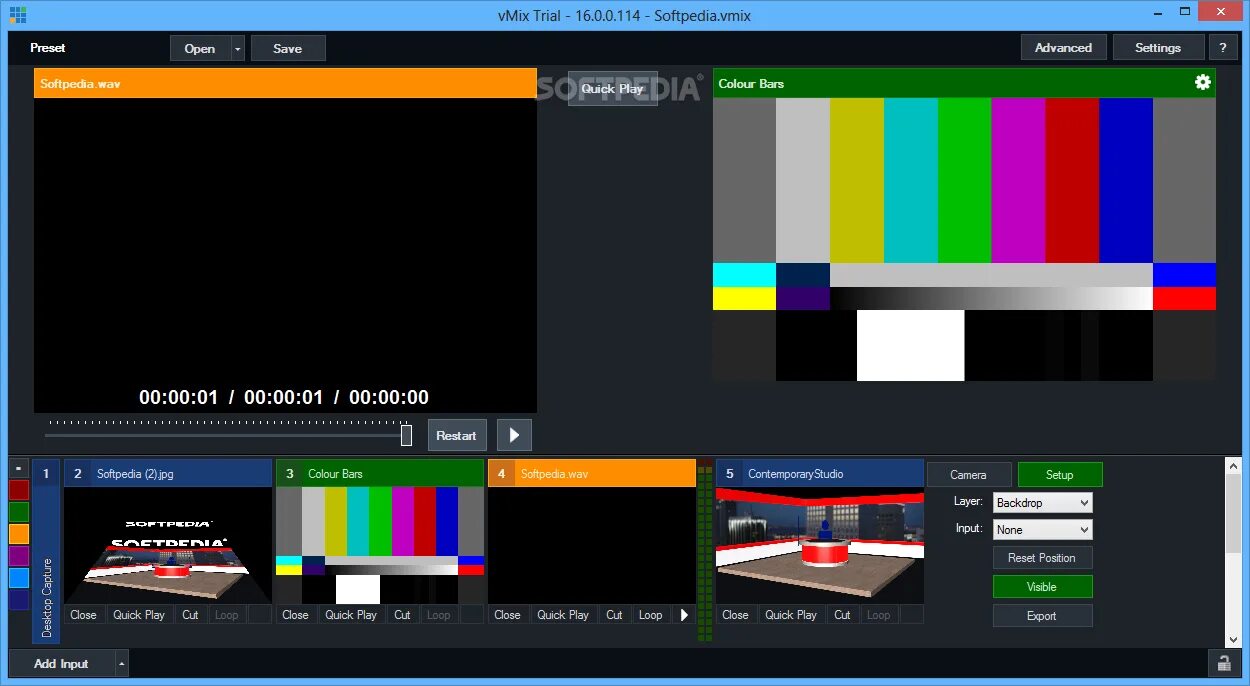Toggle Loop on Softpedia.wav input 4

(651, 615)
